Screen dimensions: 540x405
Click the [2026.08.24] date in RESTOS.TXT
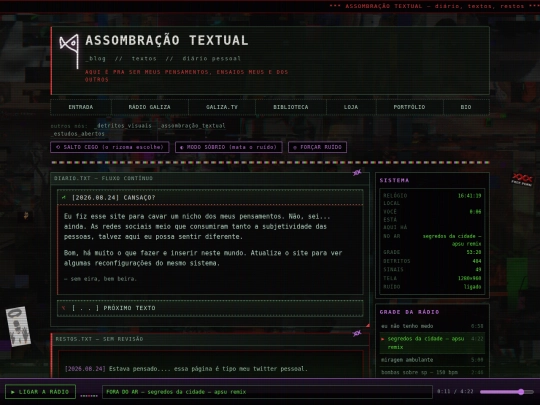pos(85,369)
